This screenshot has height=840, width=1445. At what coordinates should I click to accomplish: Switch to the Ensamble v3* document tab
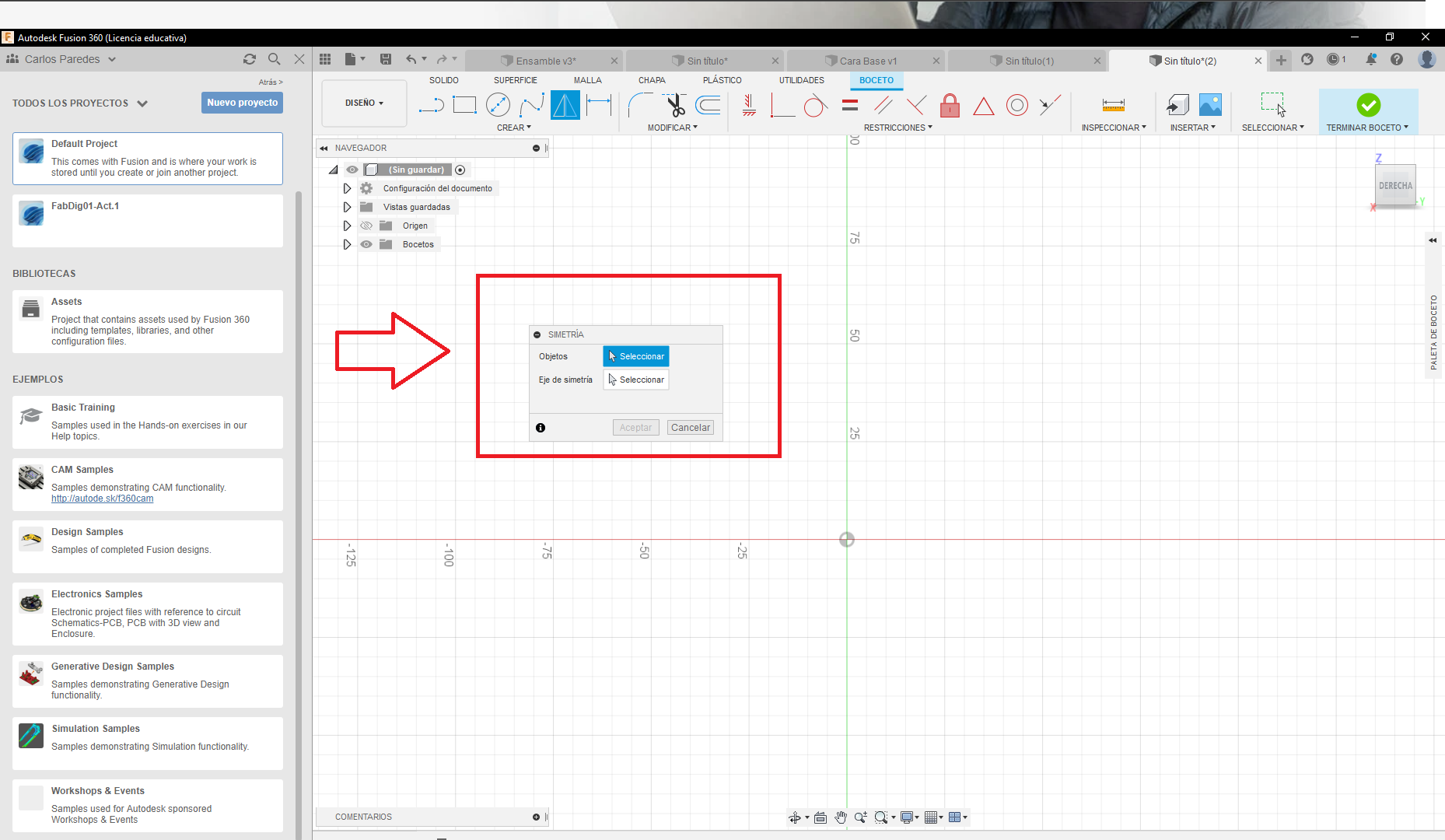546,61
